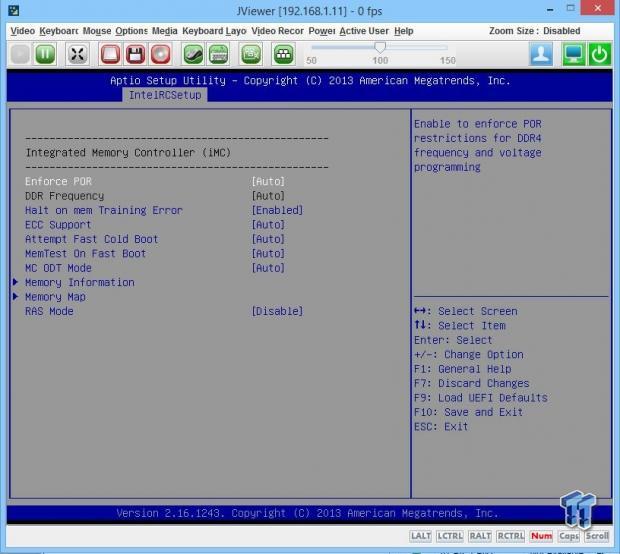Viewport: 620px width, 554px height.
Task: Open ECC Support [Auto] value
Action: point(268,225)
